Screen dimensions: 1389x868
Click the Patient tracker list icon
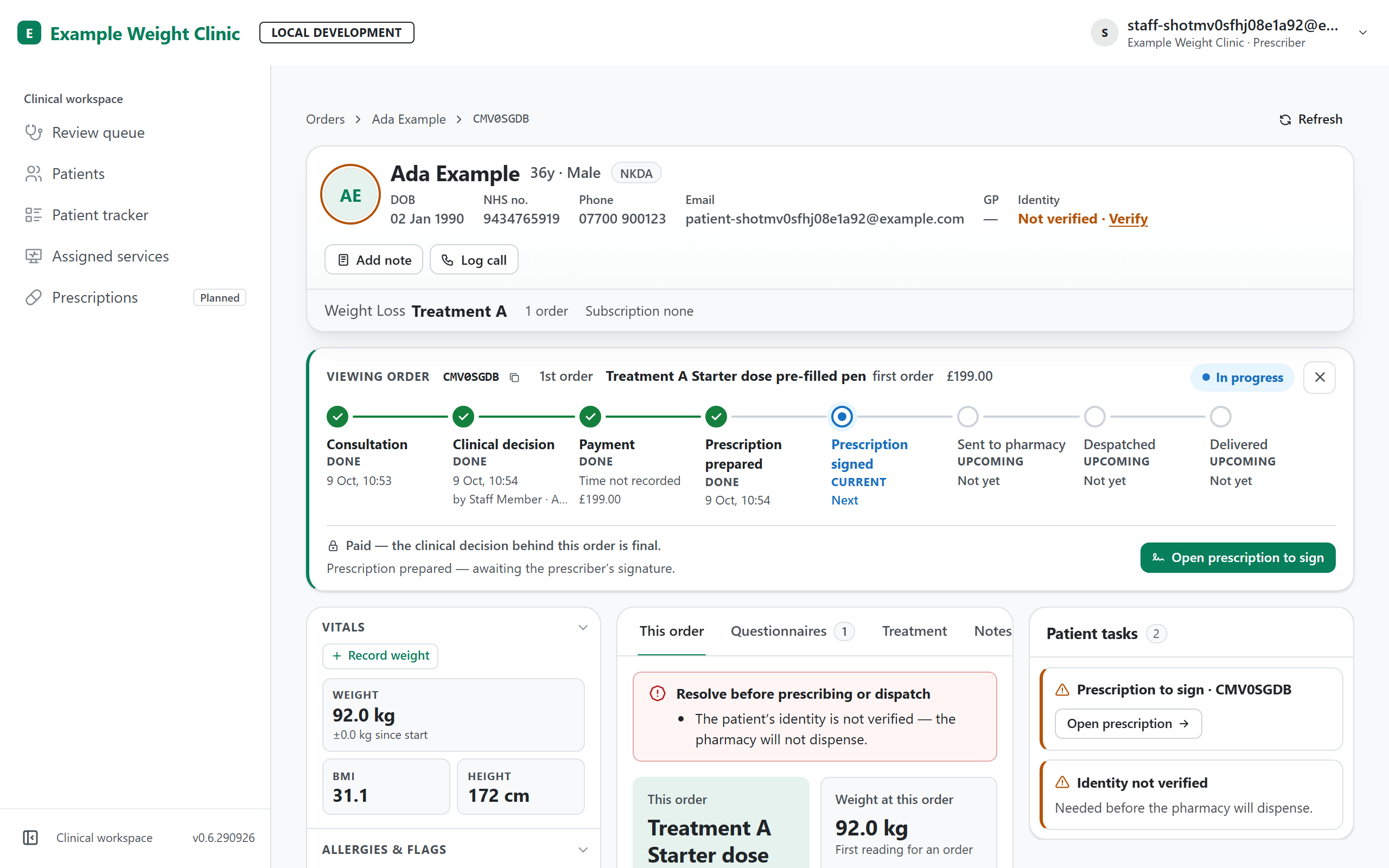click(33, 215)
